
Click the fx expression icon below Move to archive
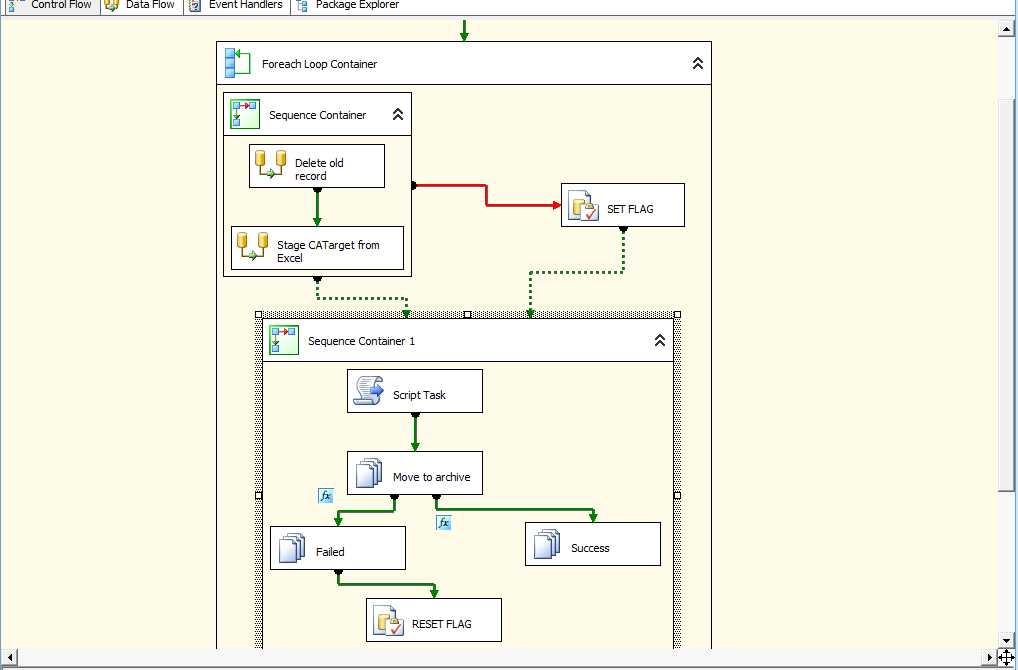443,523
